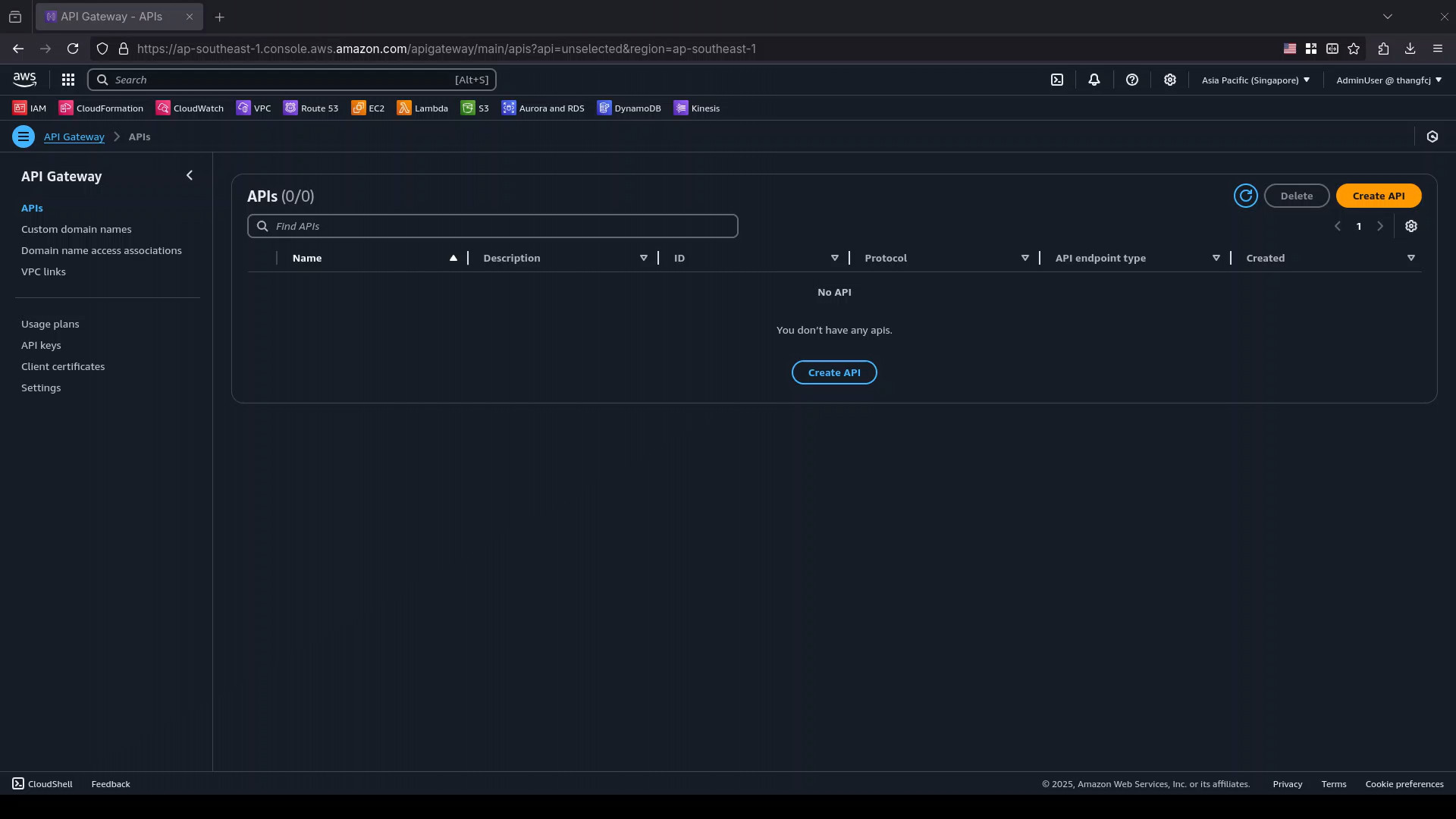Open browser extensions icon
Image resolution: width=1456 pixels, height=819 pixels.
pos(1383,49)
